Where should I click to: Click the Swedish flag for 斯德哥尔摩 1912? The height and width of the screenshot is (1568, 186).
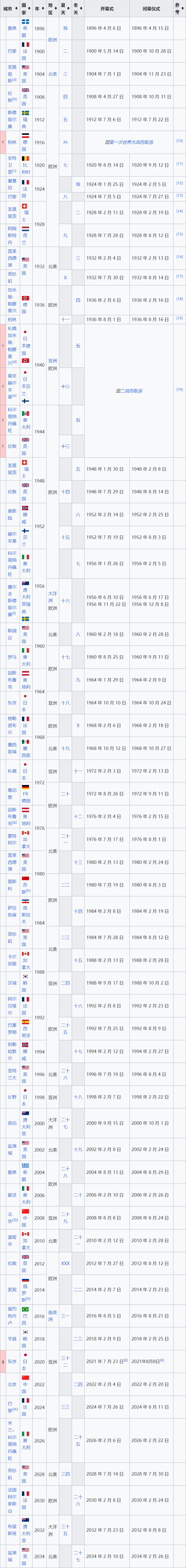pyautogui.click(x=25, y=113)
